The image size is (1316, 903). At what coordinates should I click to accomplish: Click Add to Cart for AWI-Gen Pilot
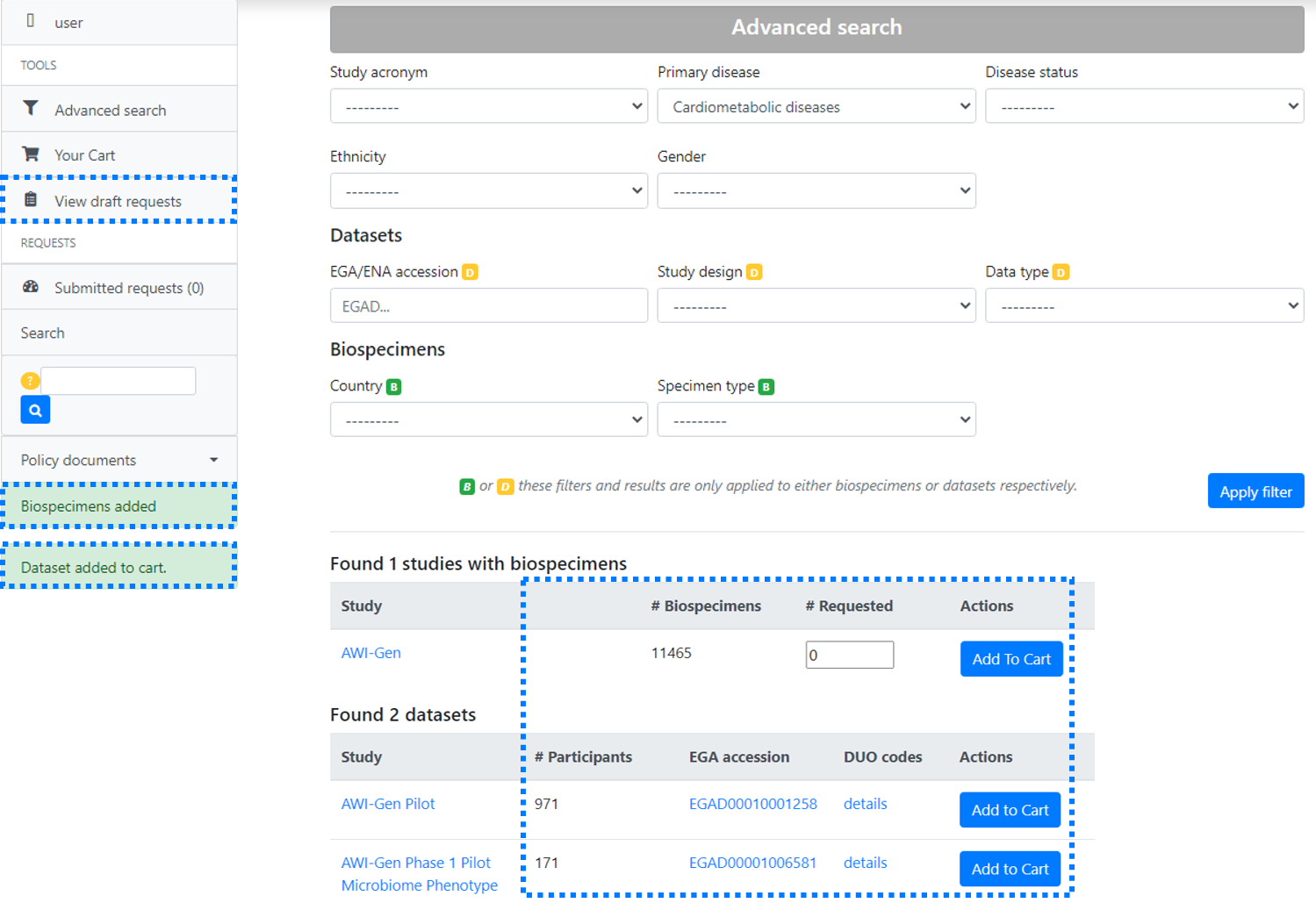point(1010,810)
